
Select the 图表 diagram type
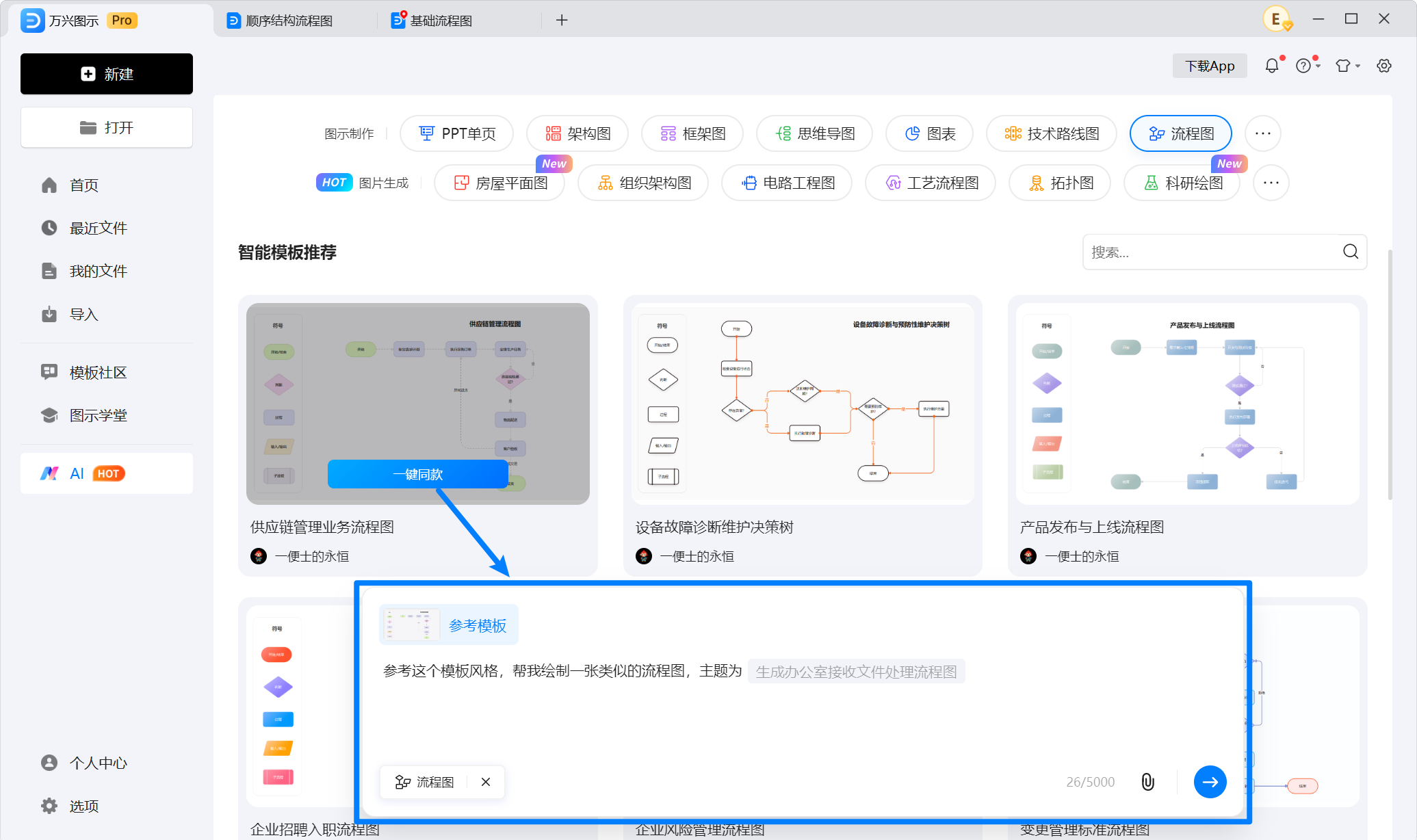[x=929, y=133]
